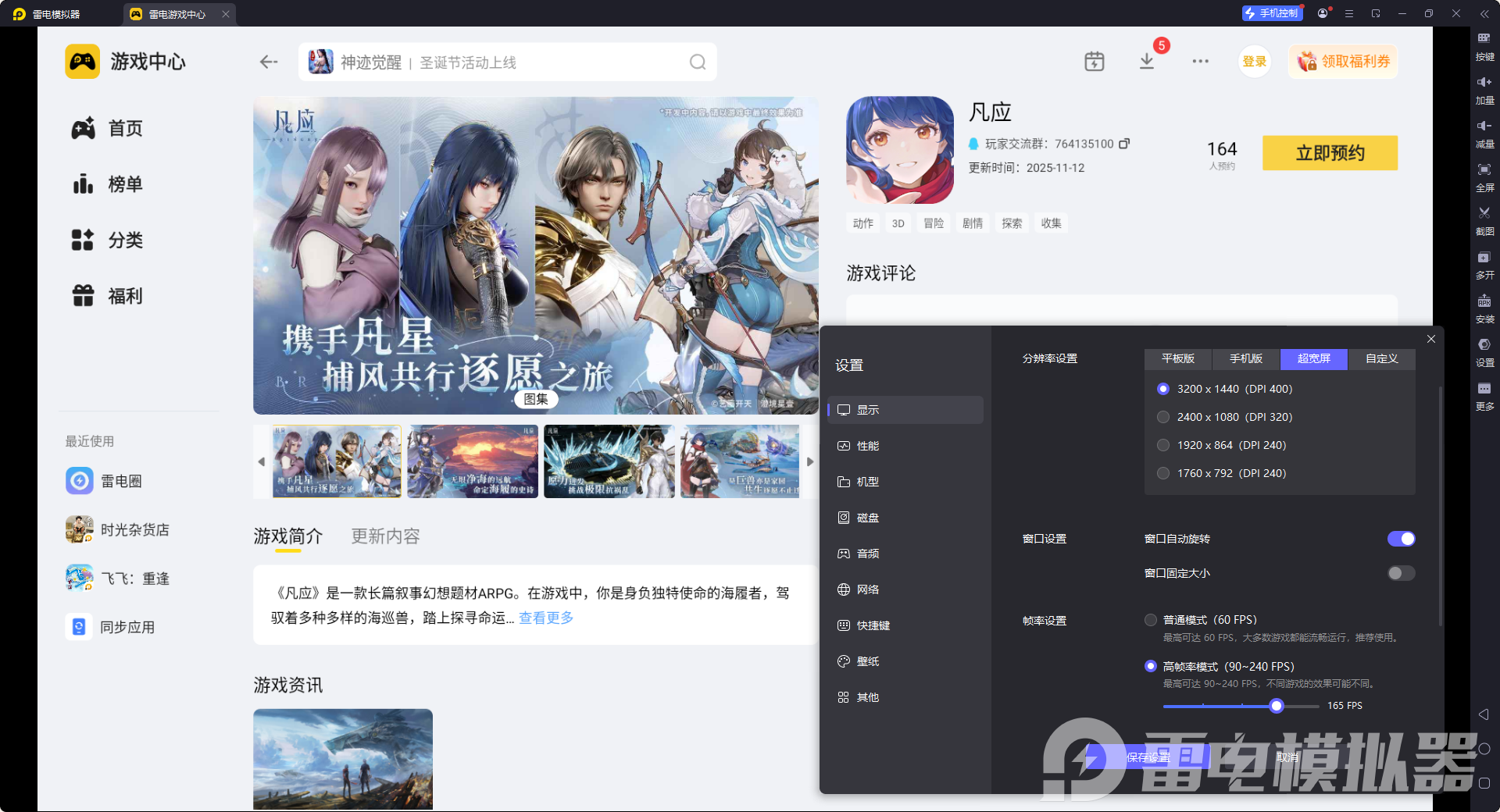Open the check-in calendar icon
This screenshot has width=1500, height=812.
coord(1094,62)
